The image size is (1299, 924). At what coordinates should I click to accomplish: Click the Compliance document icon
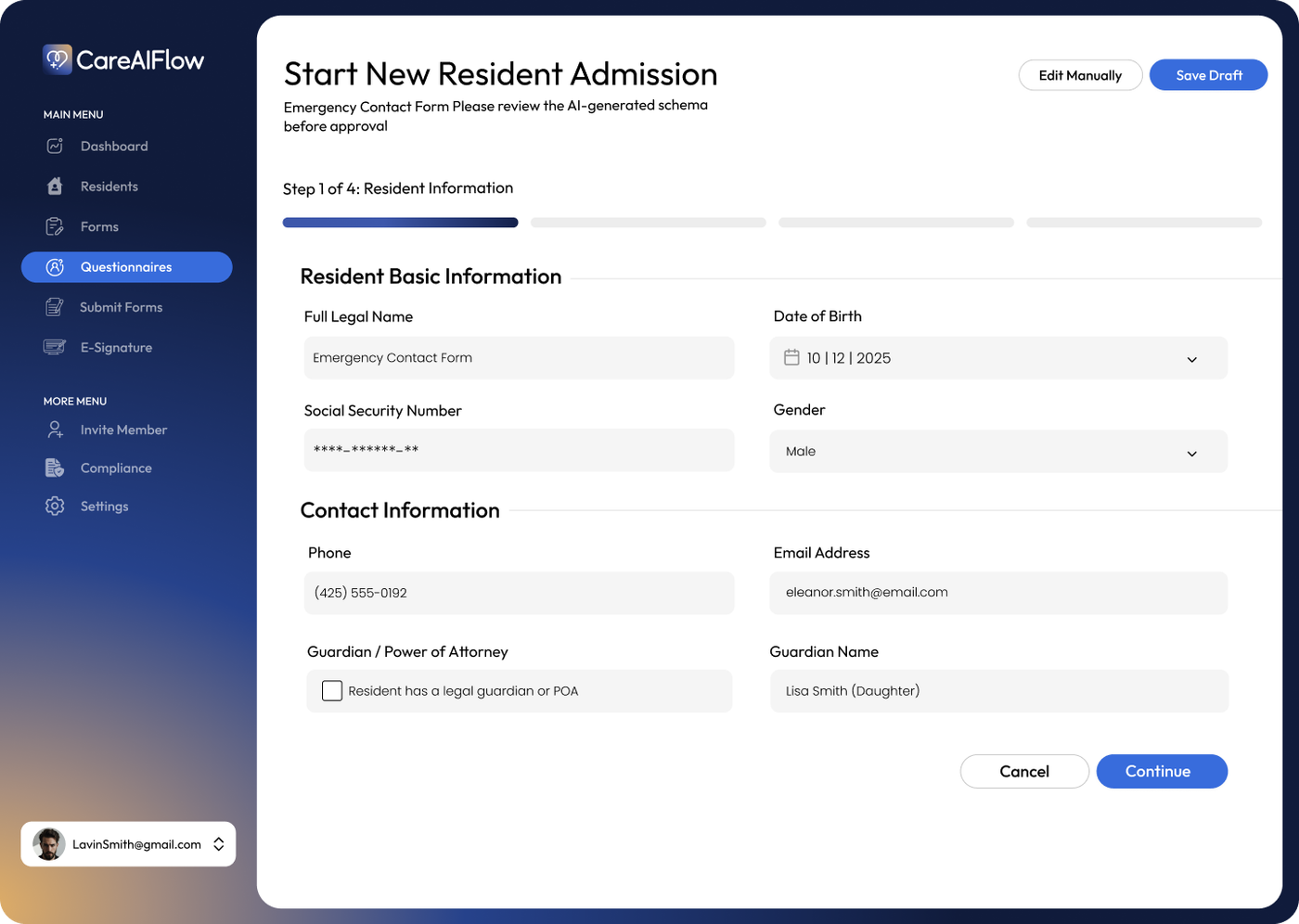[55, 468]
